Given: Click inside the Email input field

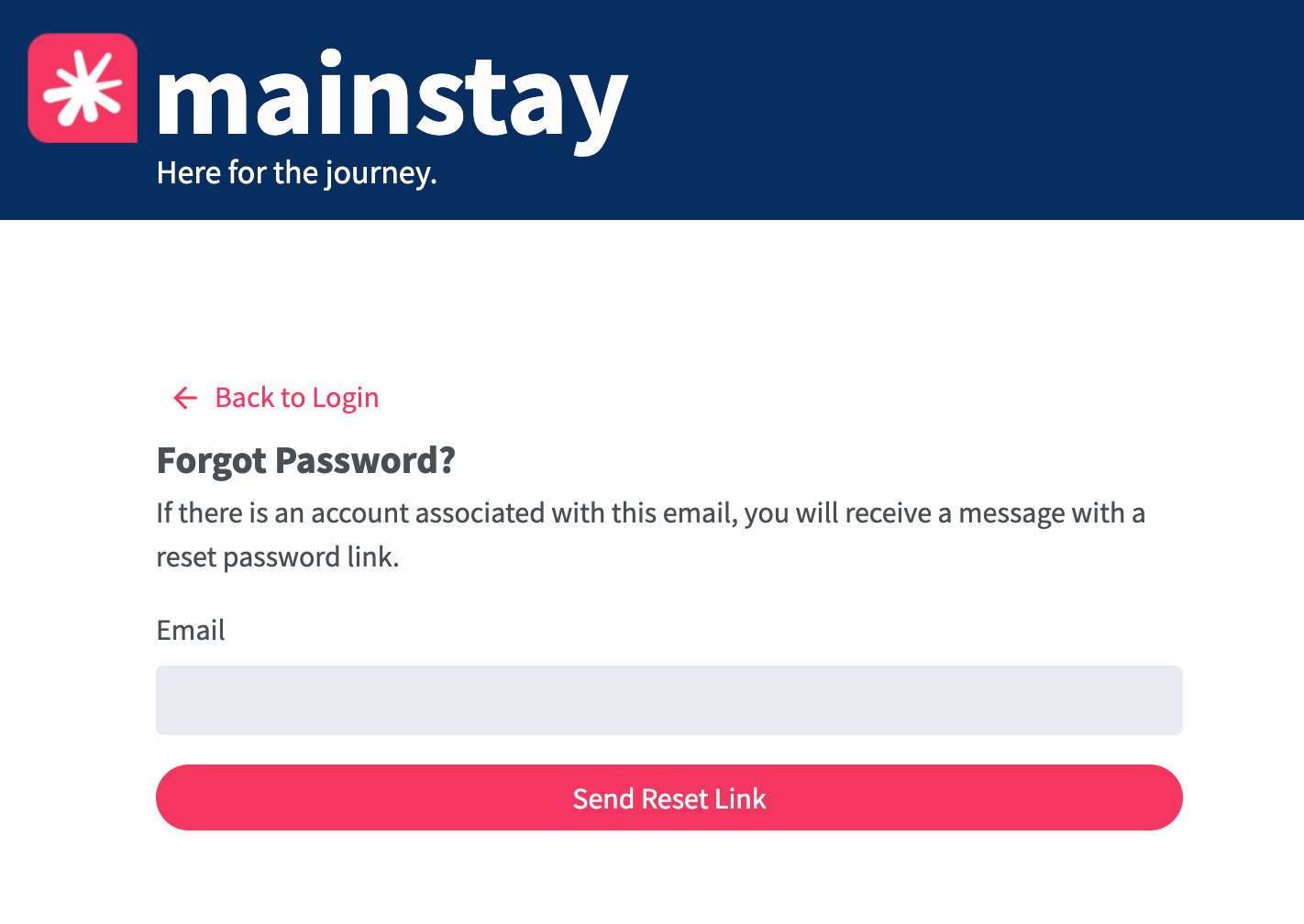Looking at the screenshot, I should 669,700.
